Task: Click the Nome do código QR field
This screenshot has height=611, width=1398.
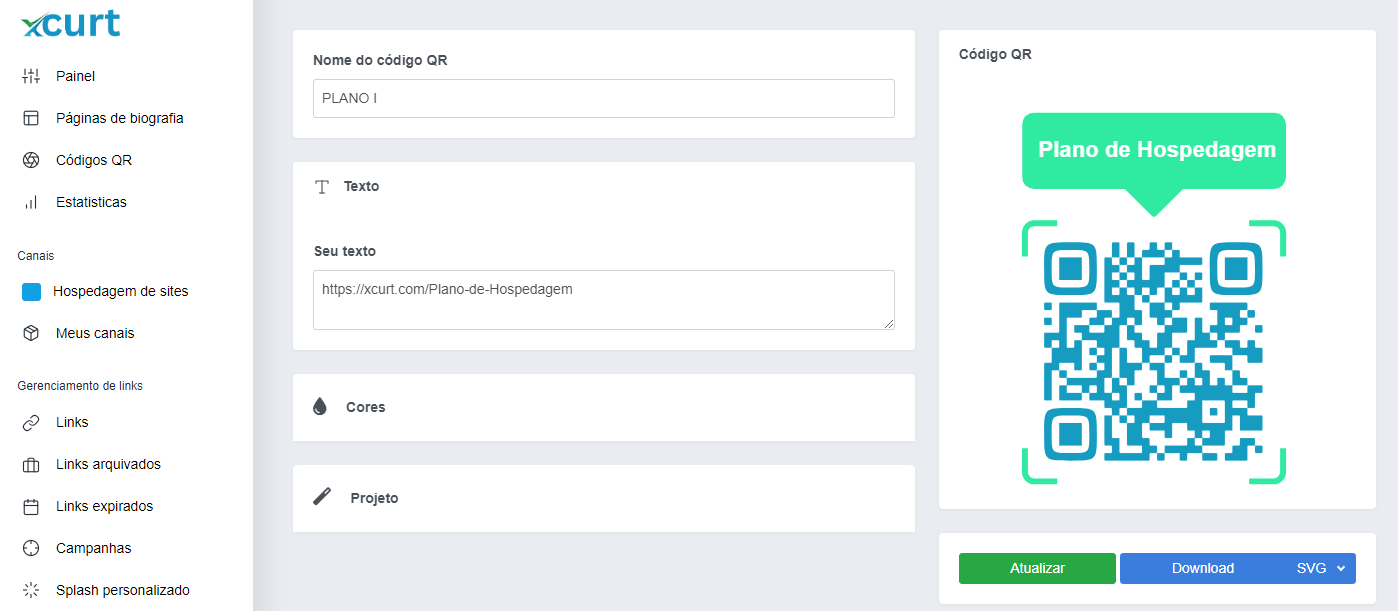Action: click(603, 99)
